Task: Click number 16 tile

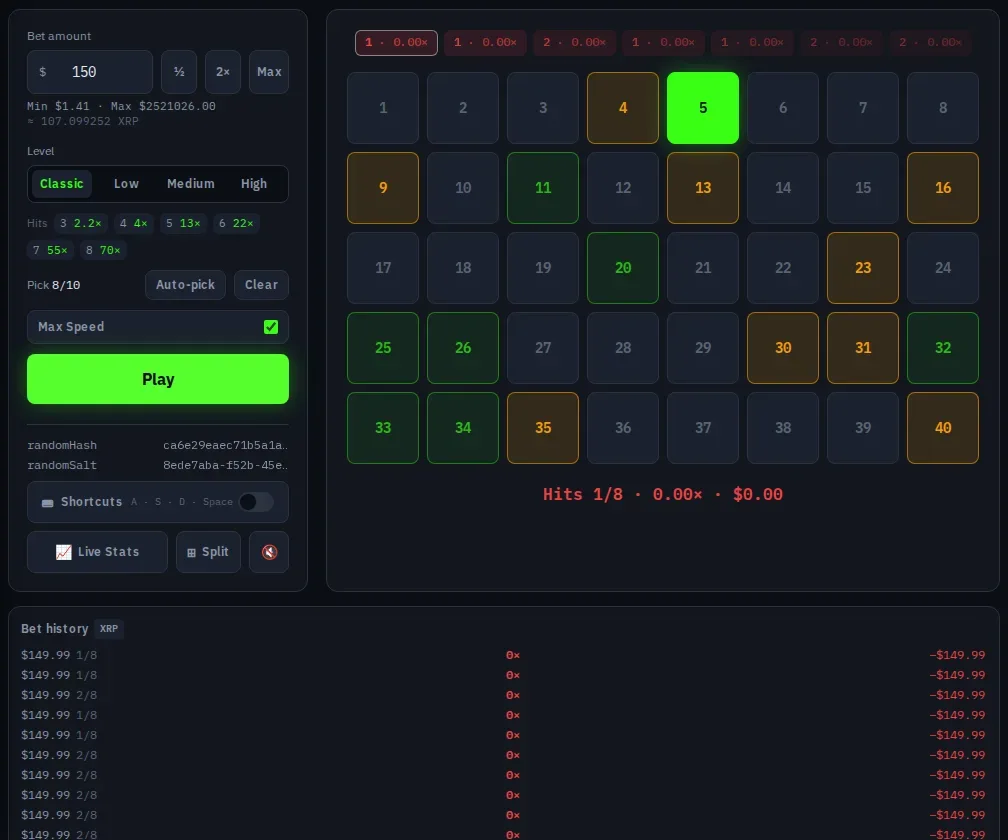Action: coord(943,188)
